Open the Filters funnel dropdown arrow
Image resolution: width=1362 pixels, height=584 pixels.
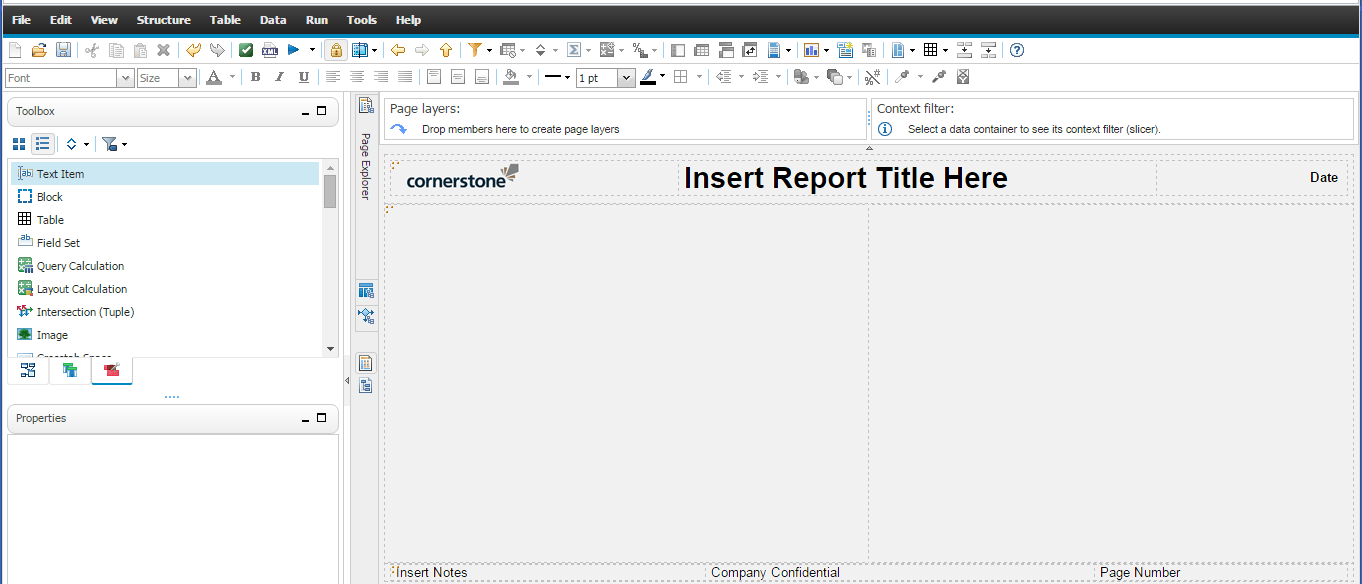(x=489, y=50)
